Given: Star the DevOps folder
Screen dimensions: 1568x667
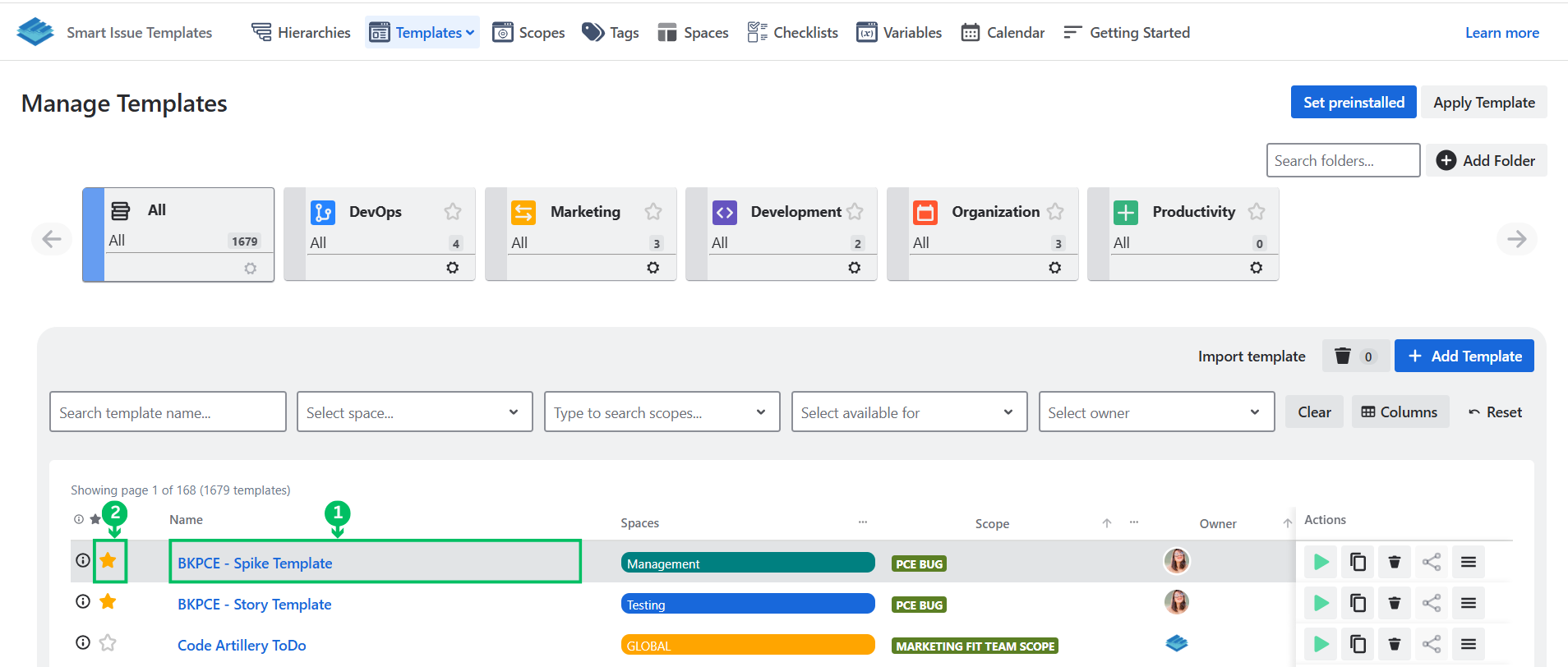Looking at the screenshot, I should [x=453, y=212].
